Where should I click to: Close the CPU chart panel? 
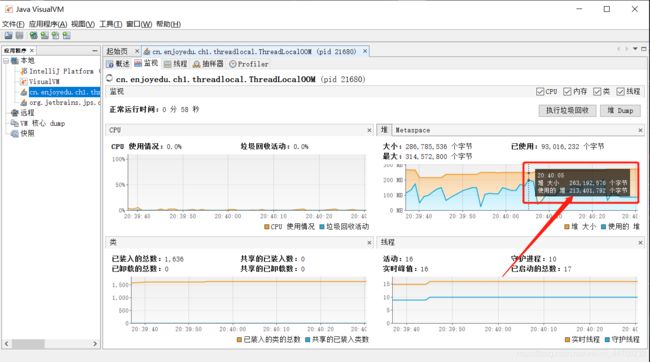click(x=369, y=130)
